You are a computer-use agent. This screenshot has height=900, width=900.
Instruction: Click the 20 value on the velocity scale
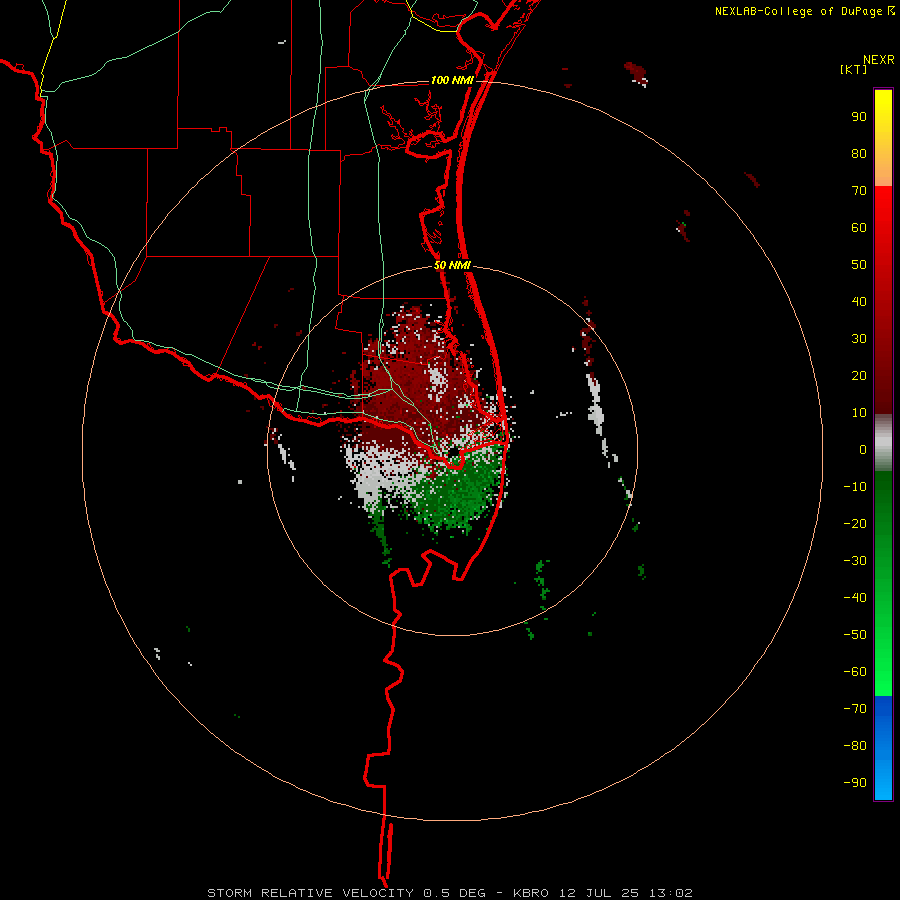point(859,375)
